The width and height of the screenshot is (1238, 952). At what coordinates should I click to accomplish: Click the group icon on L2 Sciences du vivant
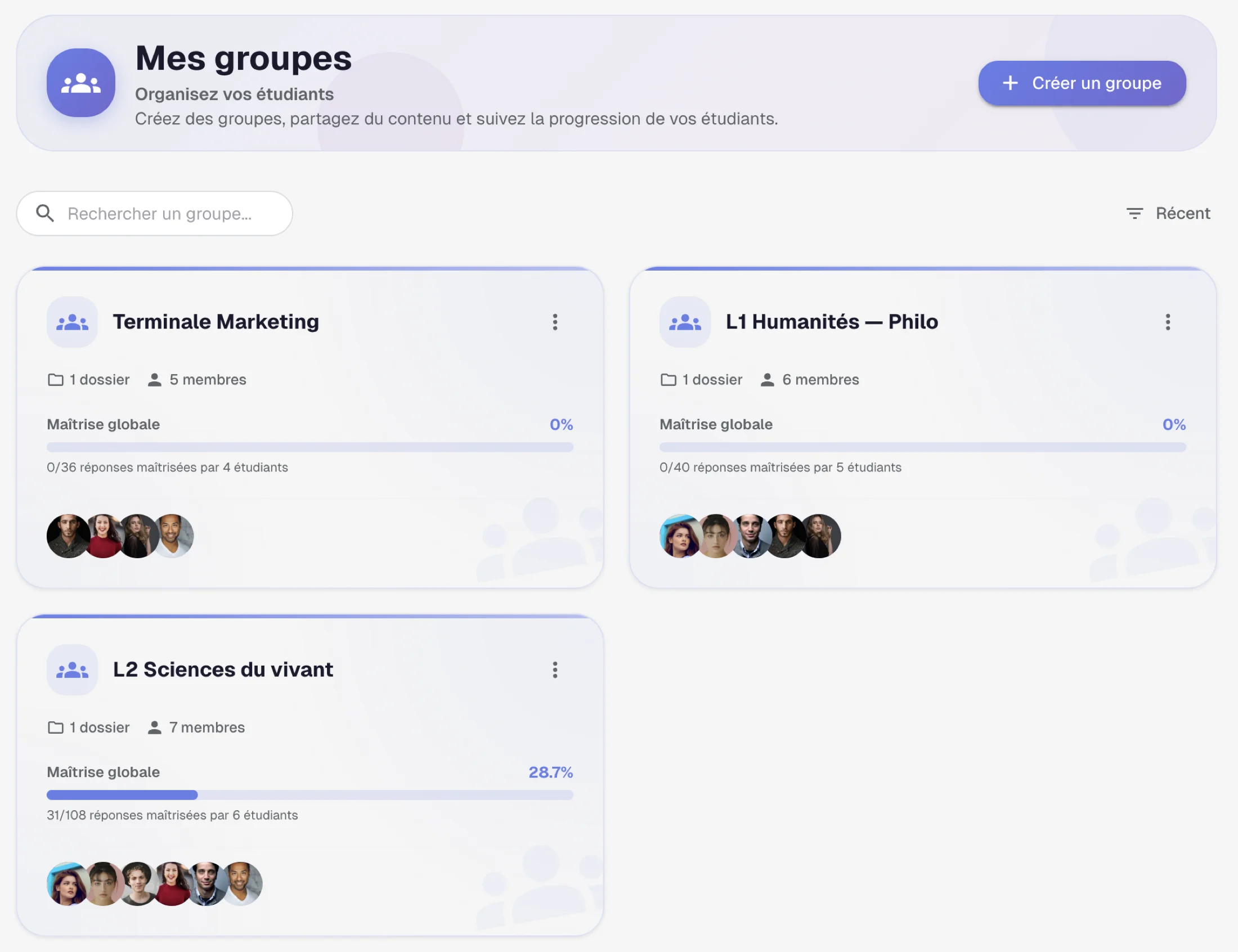click(x=72, y=669)
